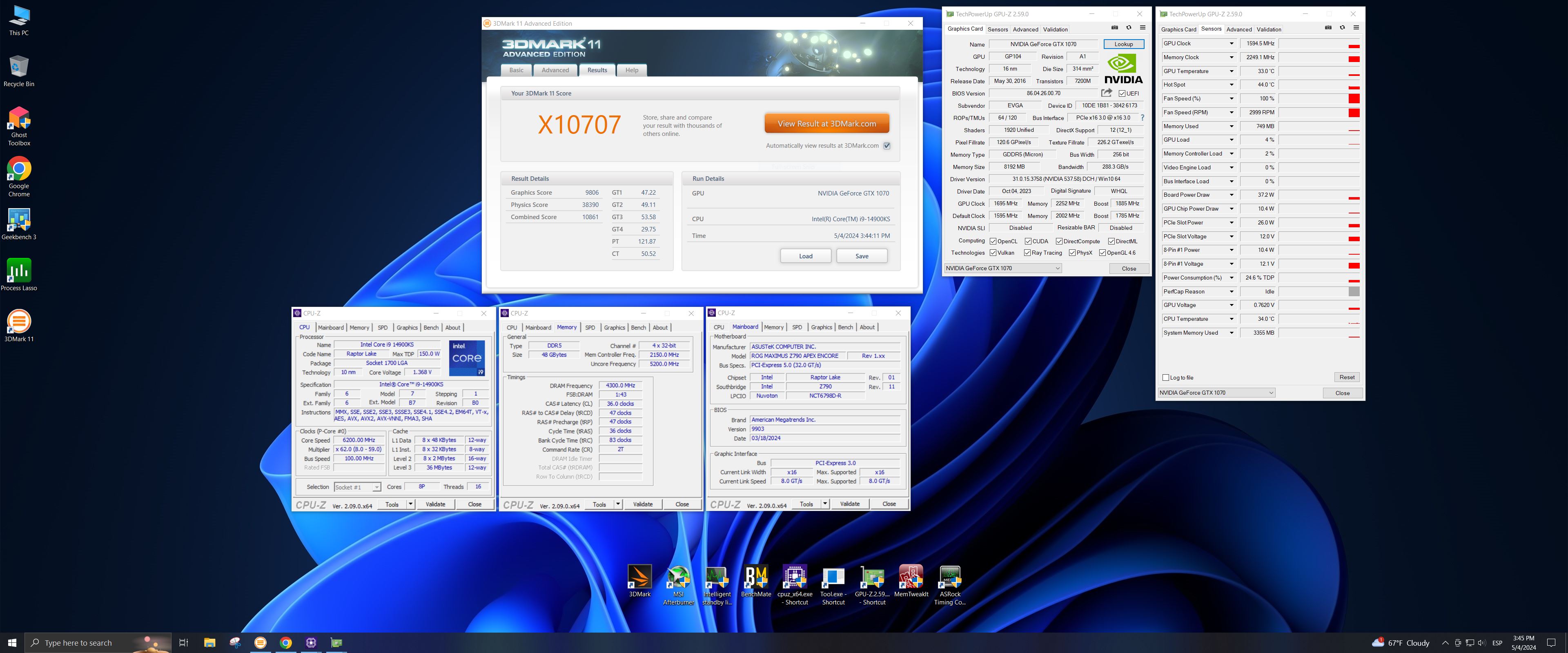Open the Socket #1 selection dropdown in CPU-Z
Viewport: 1568px width, 653px height.
357,487
